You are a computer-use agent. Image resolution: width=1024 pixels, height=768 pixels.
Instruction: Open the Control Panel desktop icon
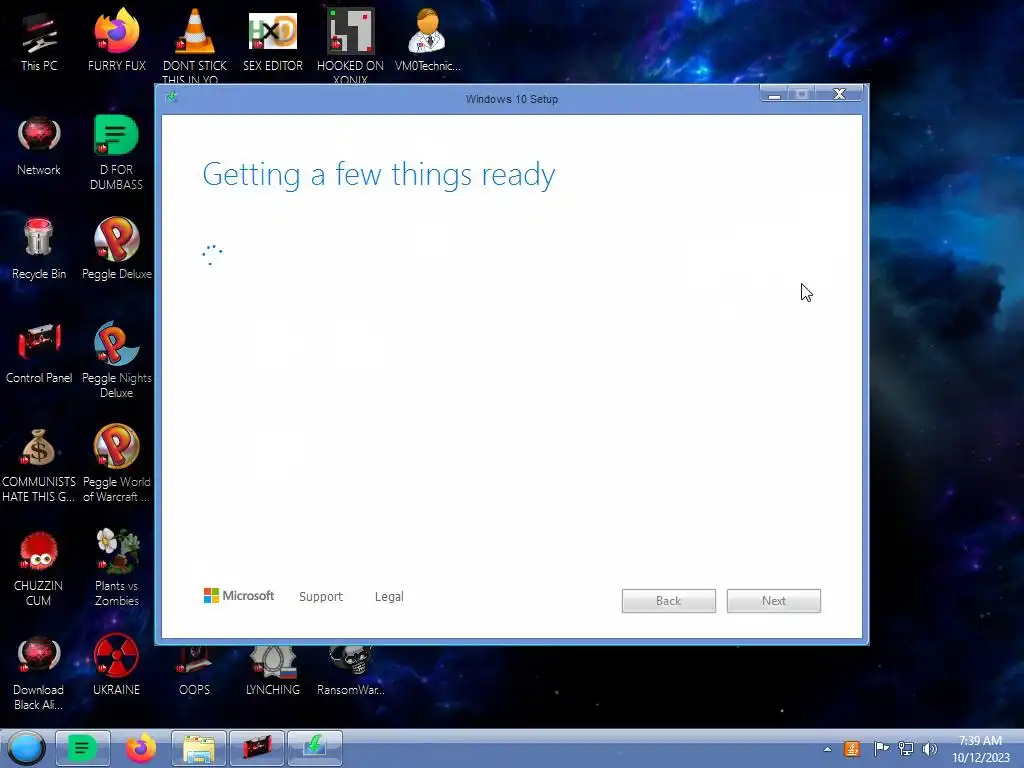click(x=39, y=353)
